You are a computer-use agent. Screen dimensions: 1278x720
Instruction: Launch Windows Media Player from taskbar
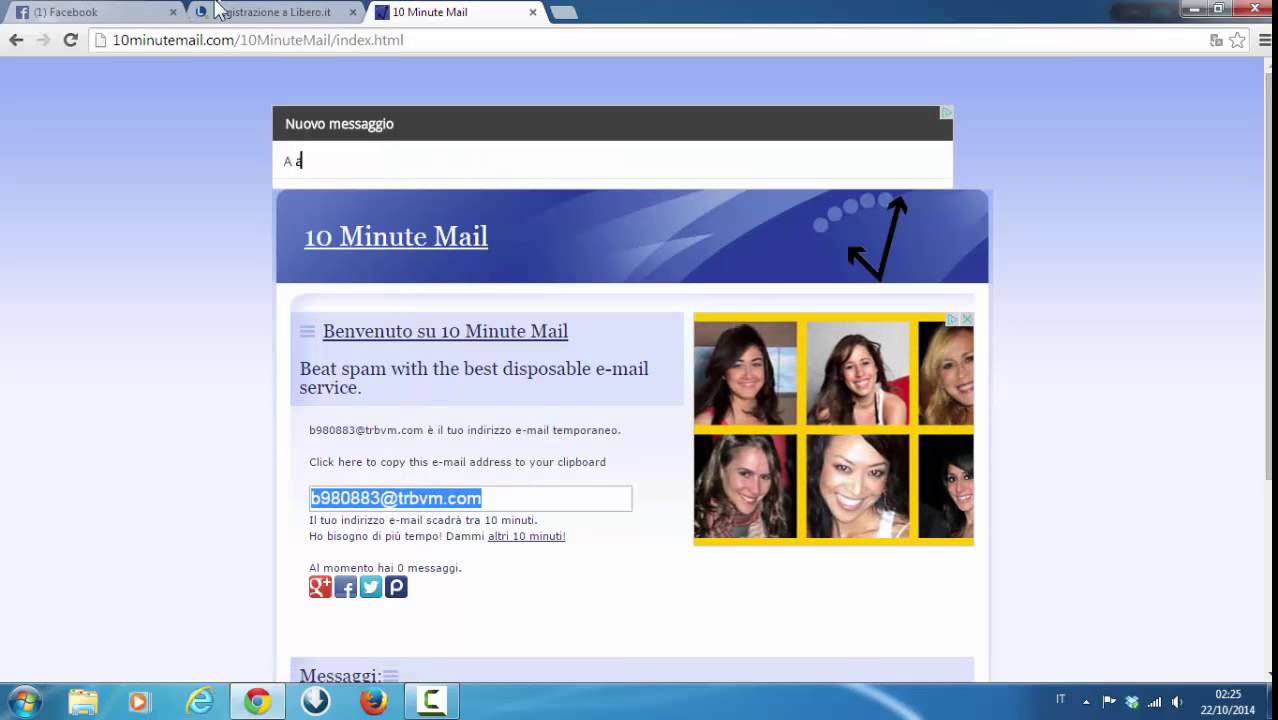(x=139, y=702)
